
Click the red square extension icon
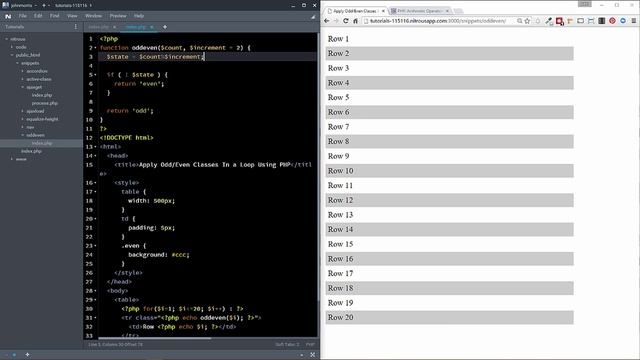560,21
